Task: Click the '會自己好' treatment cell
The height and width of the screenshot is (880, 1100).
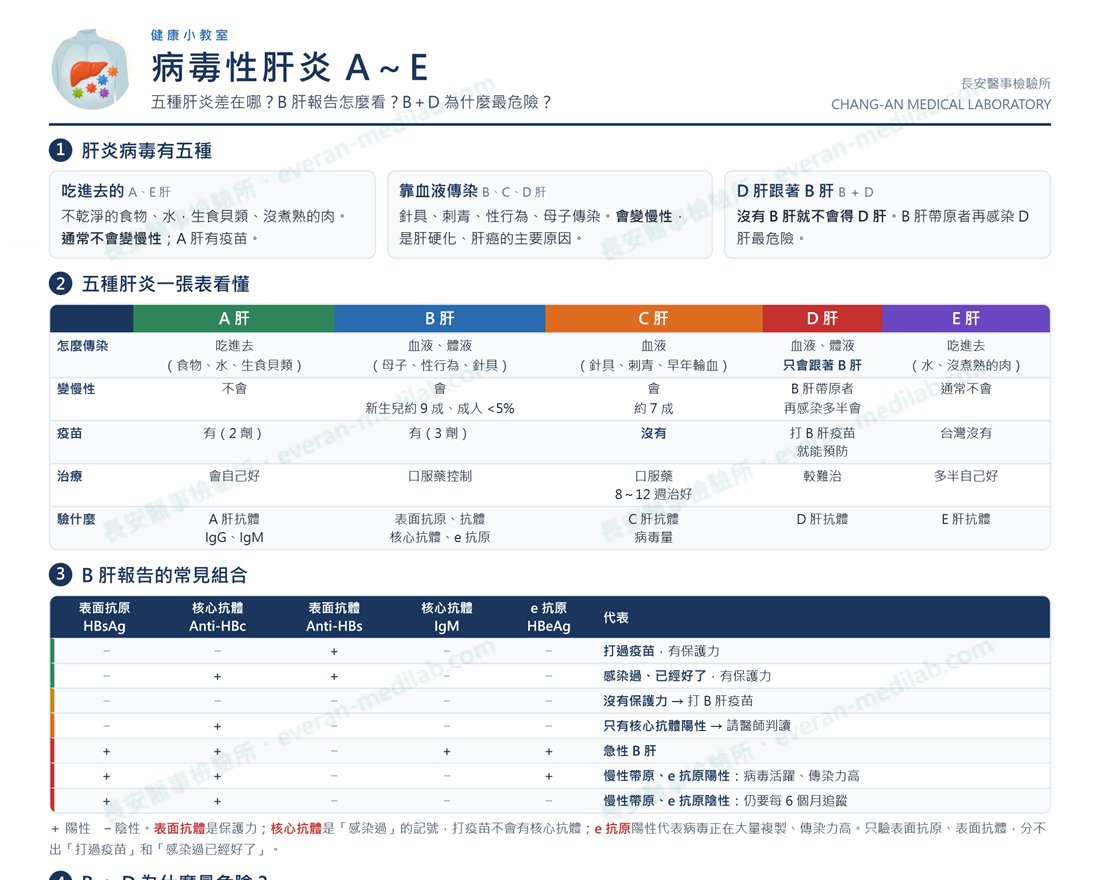Action: (234, 476)
